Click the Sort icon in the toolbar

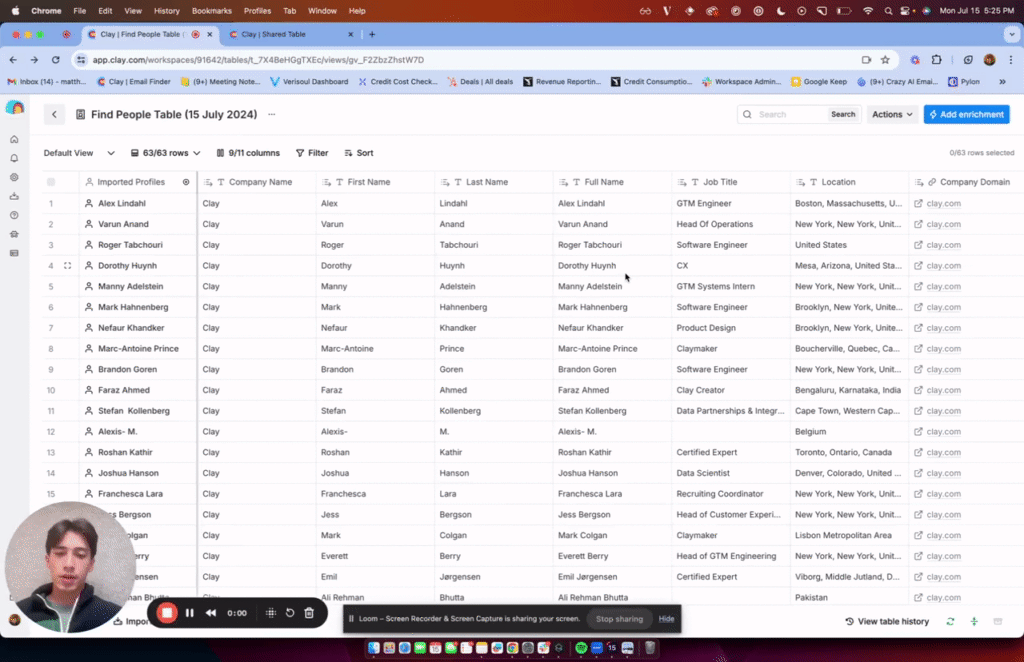pyautogui.click(x=348, y=153)
